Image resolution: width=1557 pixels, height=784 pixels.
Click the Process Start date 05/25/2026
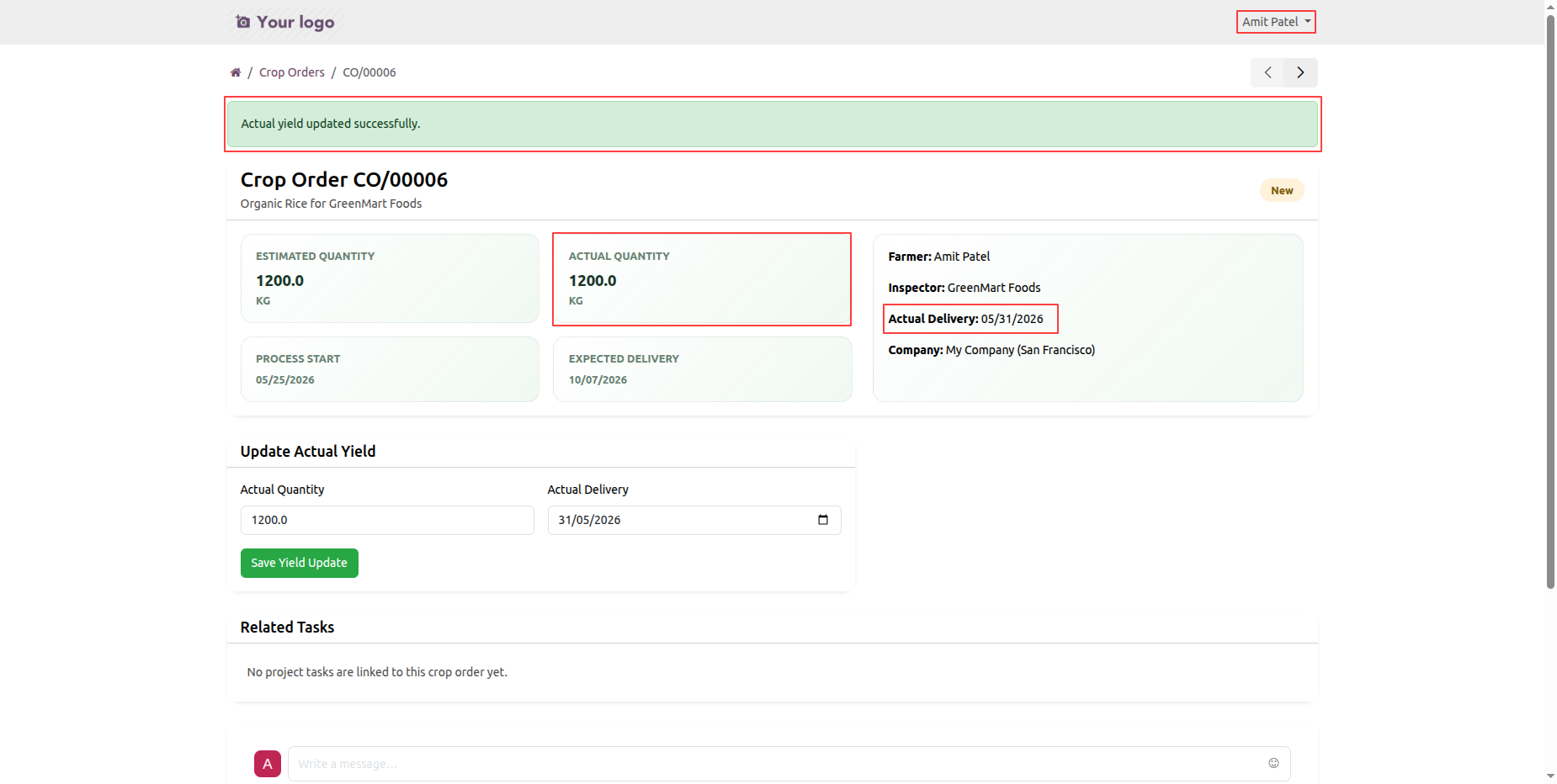point(285,380)
